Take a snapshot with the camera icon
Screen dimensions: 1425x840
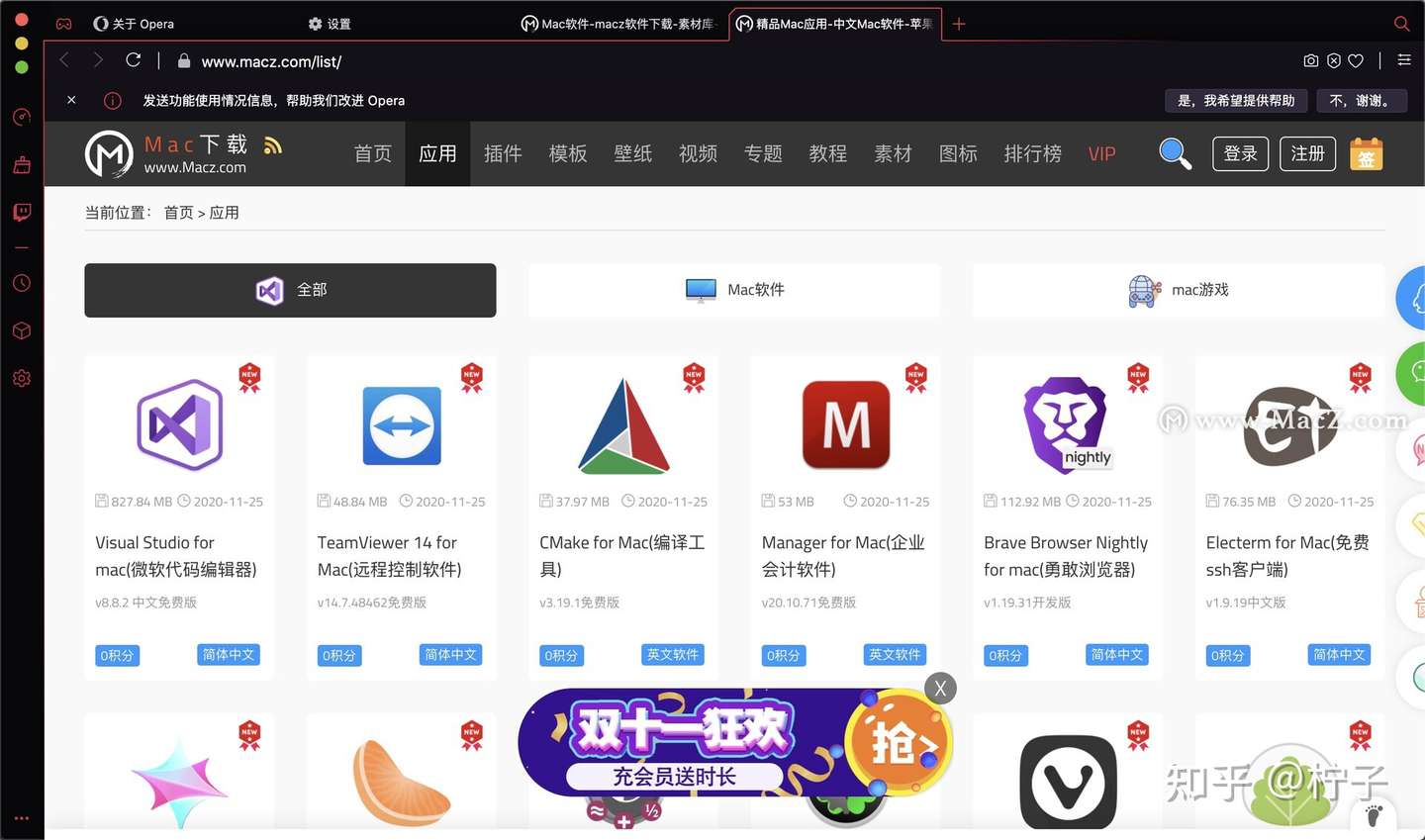(x=1311, y=60)
